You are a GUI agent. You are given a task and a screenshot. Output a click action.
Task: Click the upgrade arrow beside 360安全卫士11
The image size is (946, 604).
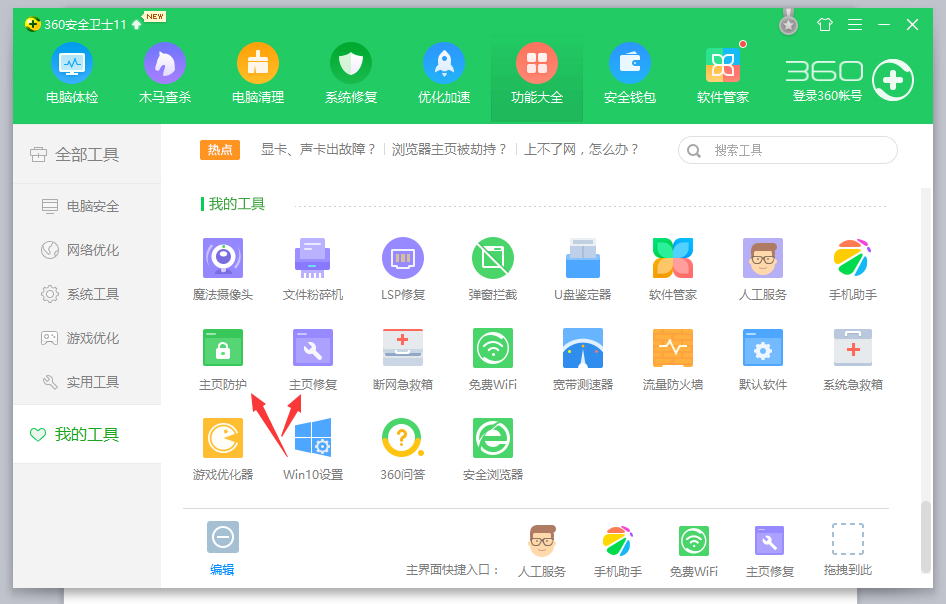coord(136,25)
